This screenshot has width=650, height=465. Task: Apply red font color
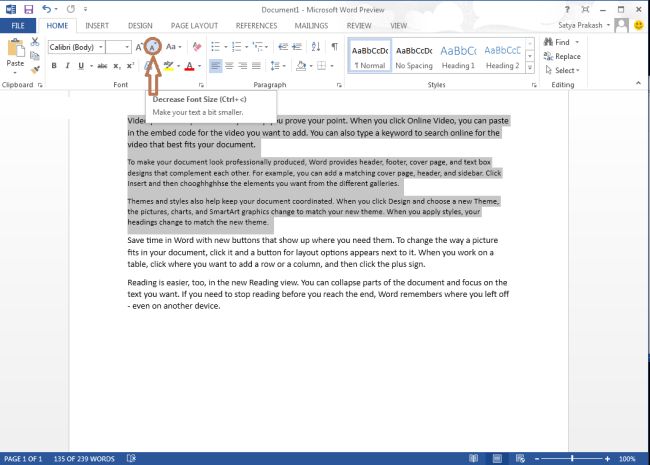(x=189, y=66)
